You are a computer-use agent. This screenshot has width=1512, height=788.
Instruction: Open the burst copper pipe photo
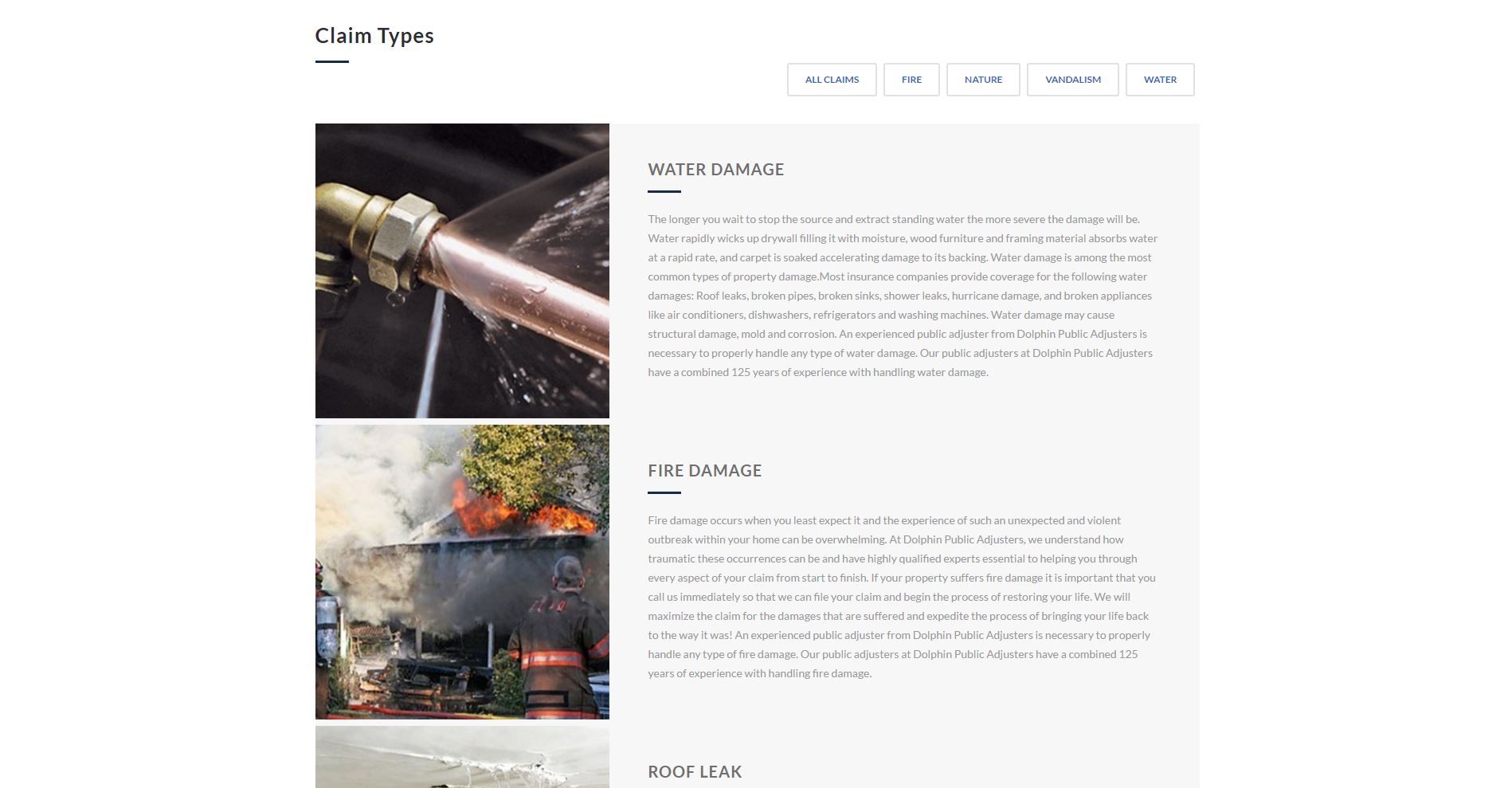462,271
